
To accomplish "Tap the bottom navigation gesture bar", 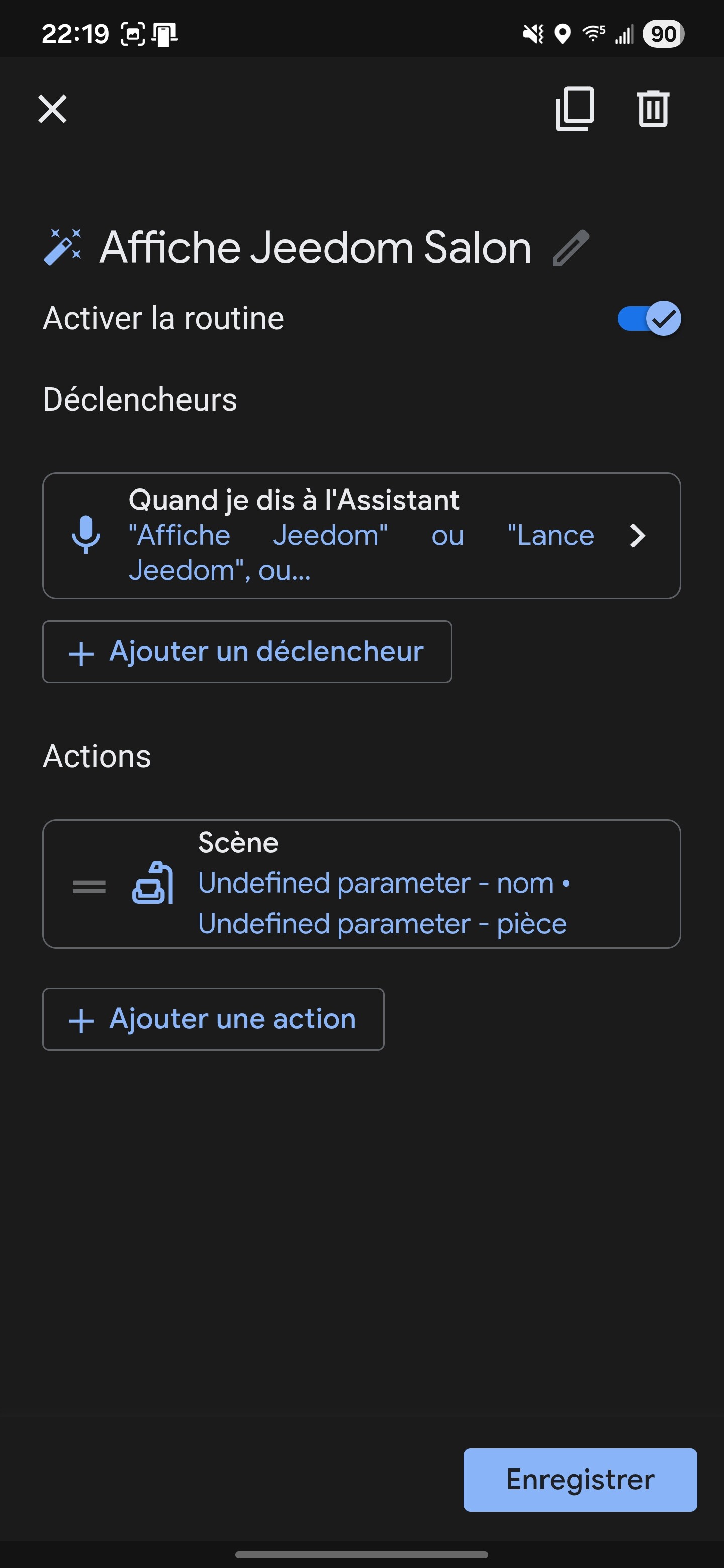I will [x=361, y=1554].
